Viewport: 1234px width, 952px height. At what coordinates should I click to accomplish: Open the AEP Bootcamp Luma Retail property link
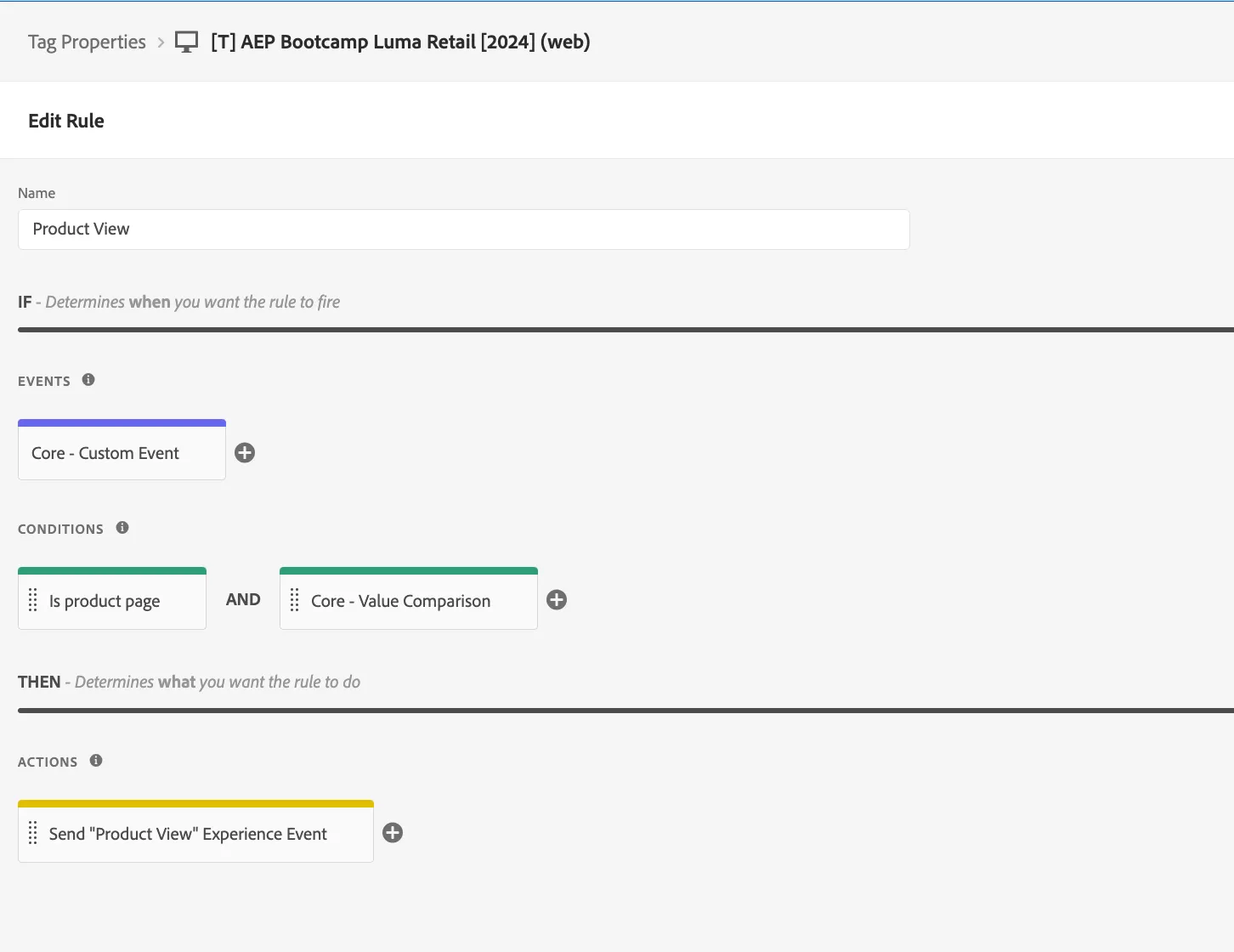pyautogui.click(x=400, y=42)
